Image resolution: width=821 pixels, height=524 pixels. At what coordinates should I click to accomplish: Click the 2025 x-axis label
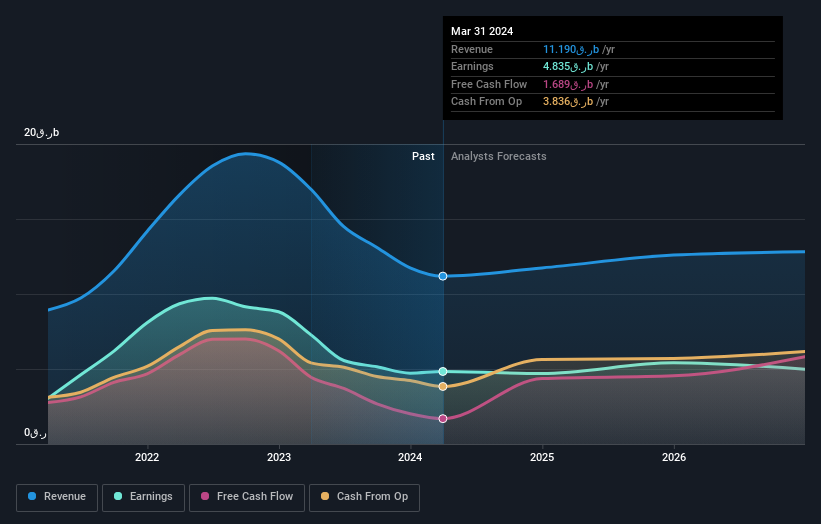coord(542,457)
